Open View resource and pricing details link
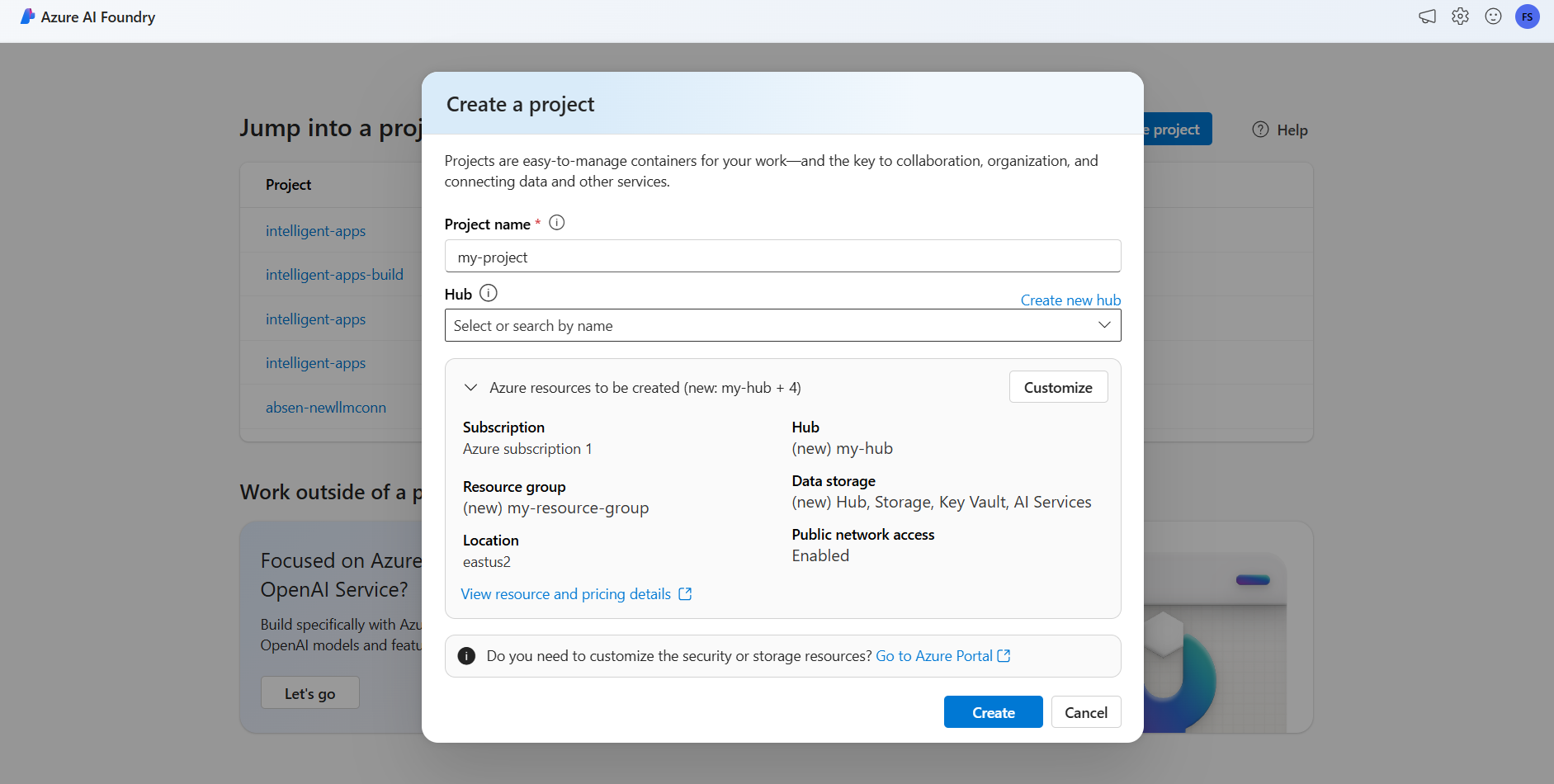The image size is (1554, 784). point(576,594)
